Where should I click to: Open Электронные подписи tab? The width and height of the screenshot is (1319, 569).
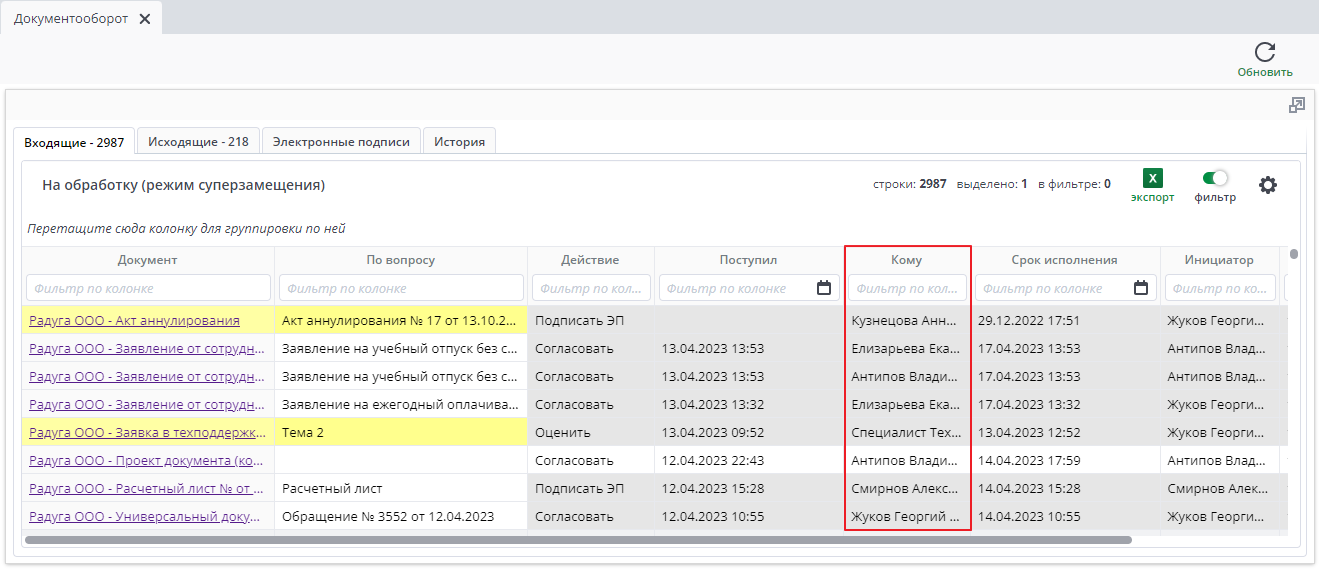(x=341, y=141)
